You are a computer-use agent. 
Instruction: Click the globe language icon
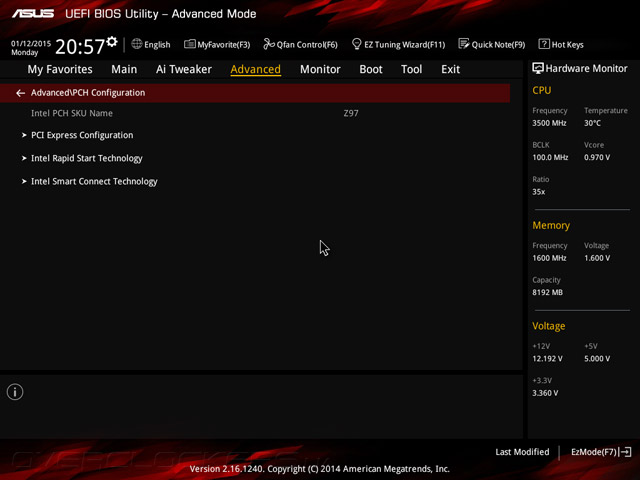(x=137, y=44)
